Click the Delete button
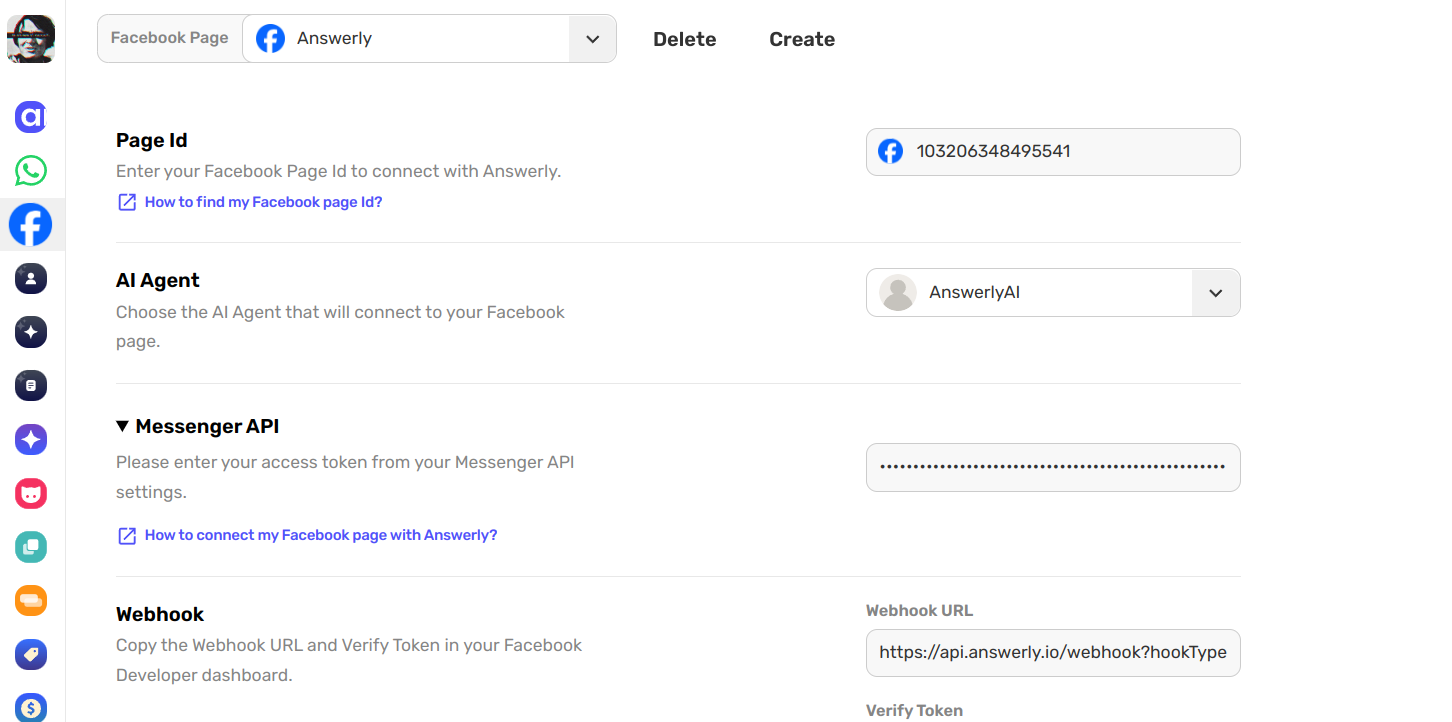 (x=685, y=39)
